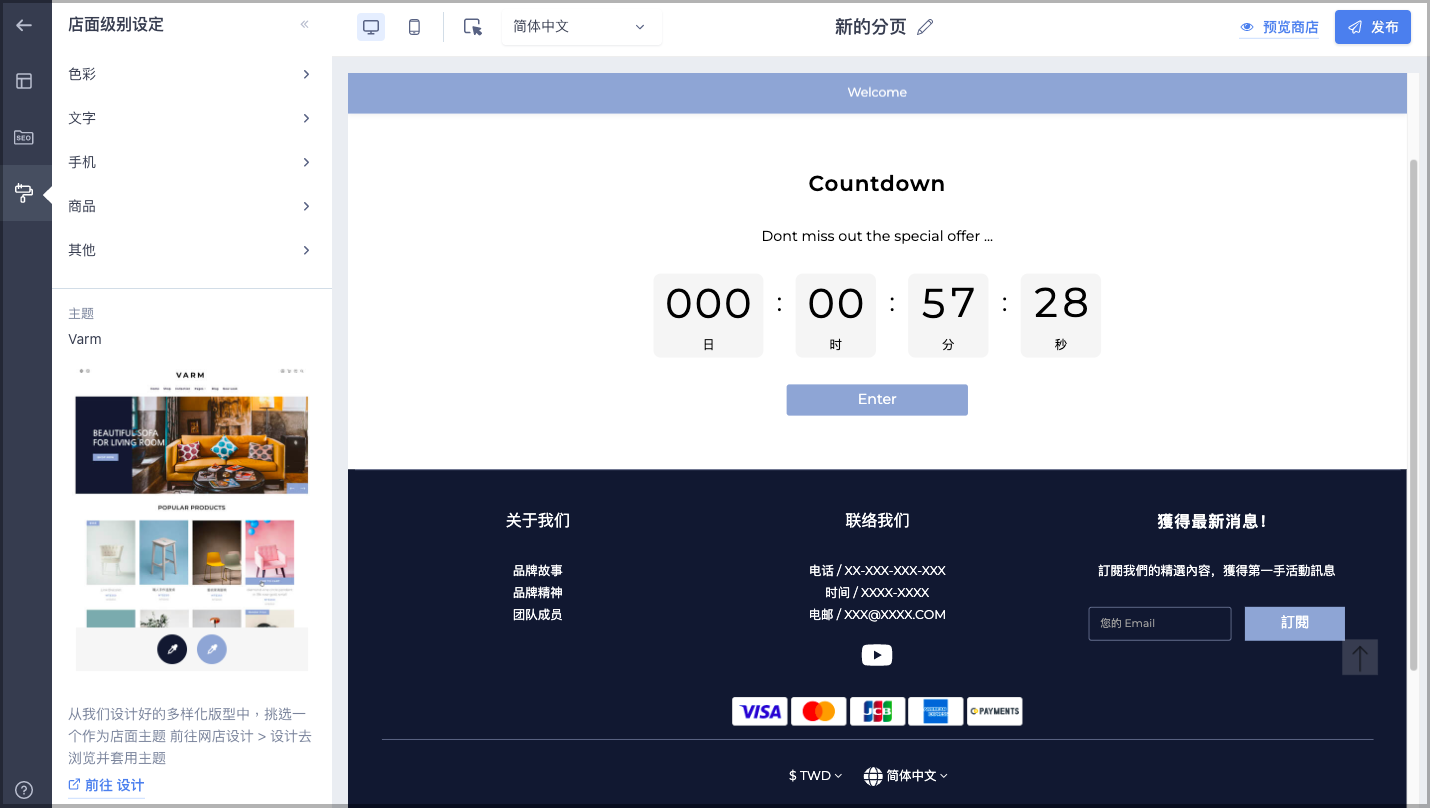
Task: Switch to desktop preview mode
Action: tap(371, 27)
